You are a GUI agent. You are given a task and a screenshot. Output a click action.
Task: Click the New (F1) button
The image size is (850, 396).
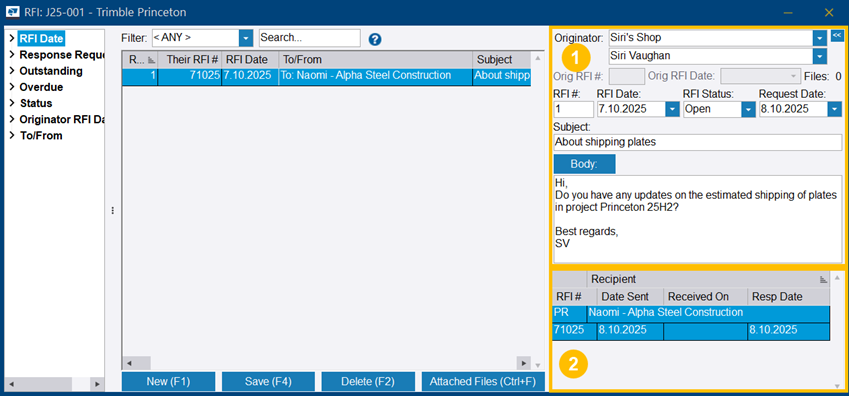coord(169,381)
